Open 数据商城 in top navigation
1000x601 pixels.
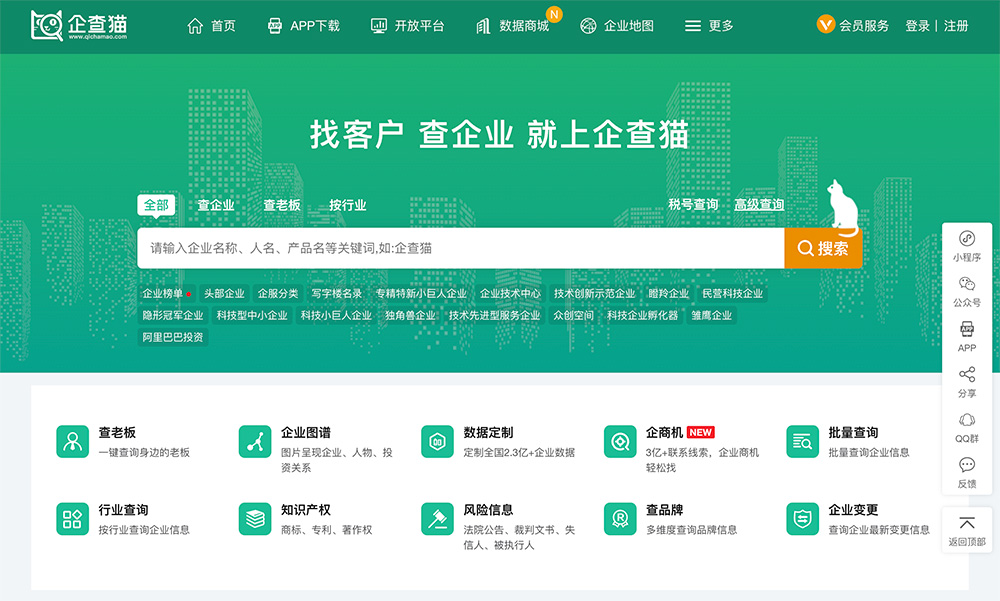(x=524, y=26)
